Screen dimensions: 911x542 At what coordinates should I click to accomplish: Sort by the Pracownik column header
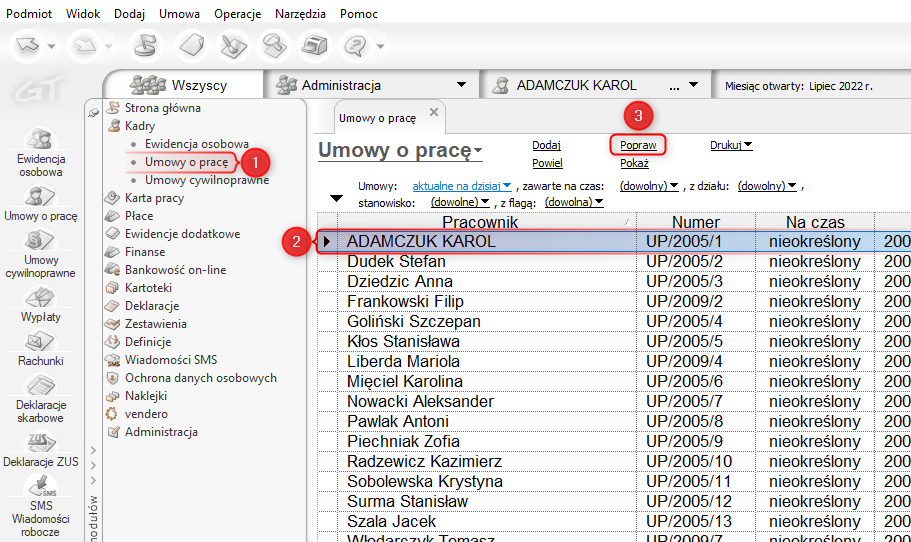[x=480, y=222]
